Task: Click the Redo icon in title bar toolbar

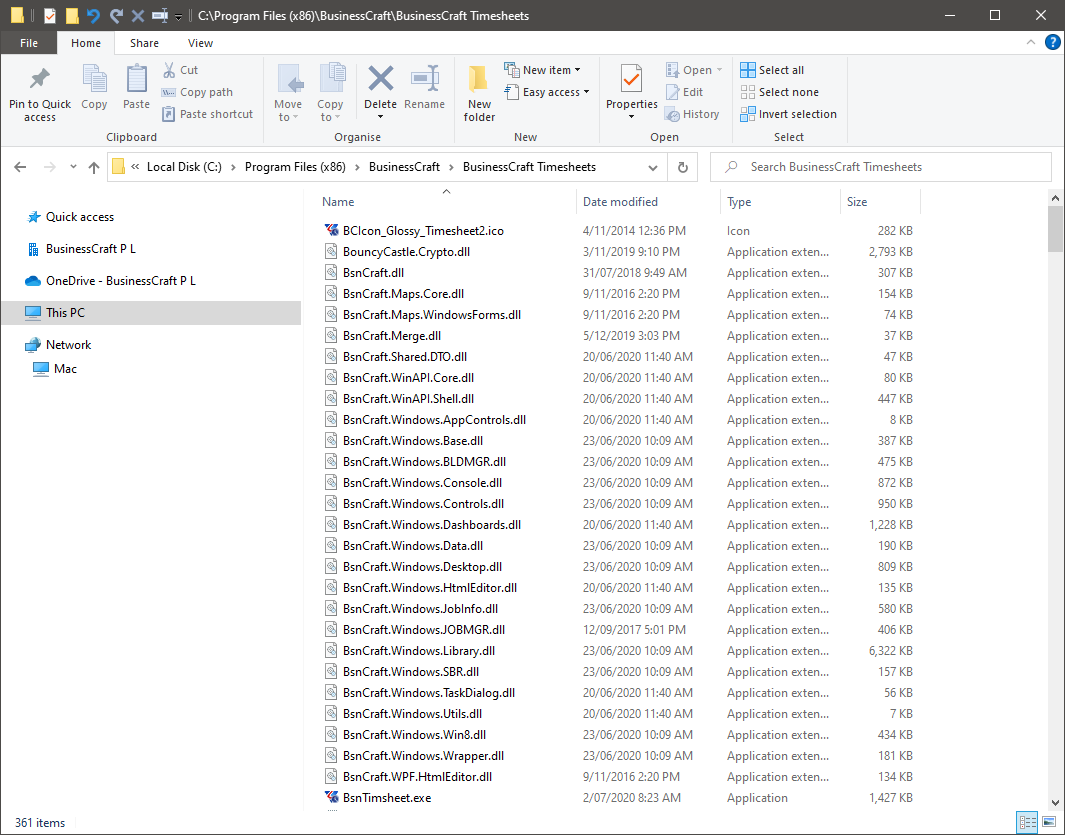Action: [x=116, y=15]
